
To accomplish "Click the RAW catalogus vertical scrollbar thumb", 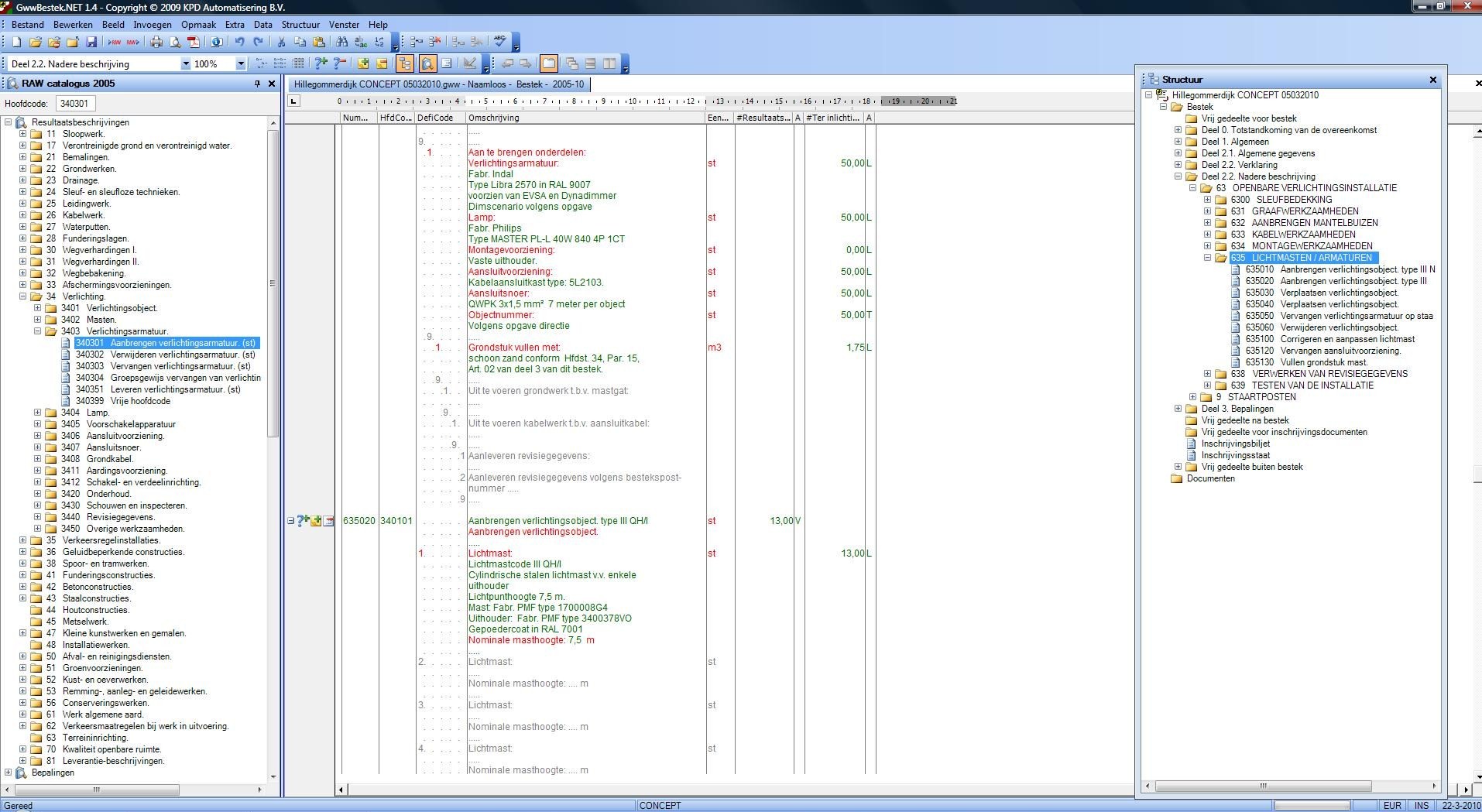I will pyautogui.click(x=273, y=283).
